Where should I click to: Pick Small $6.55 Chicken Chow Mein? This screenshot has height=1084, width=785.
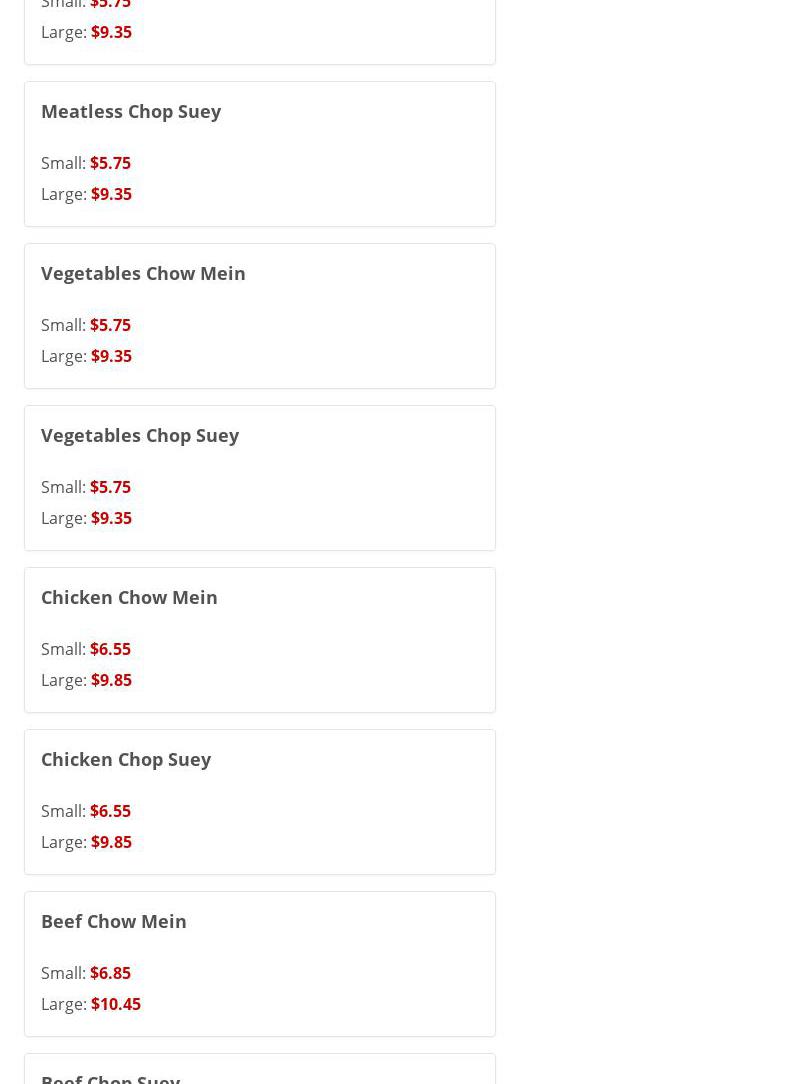tap(86, 649)
